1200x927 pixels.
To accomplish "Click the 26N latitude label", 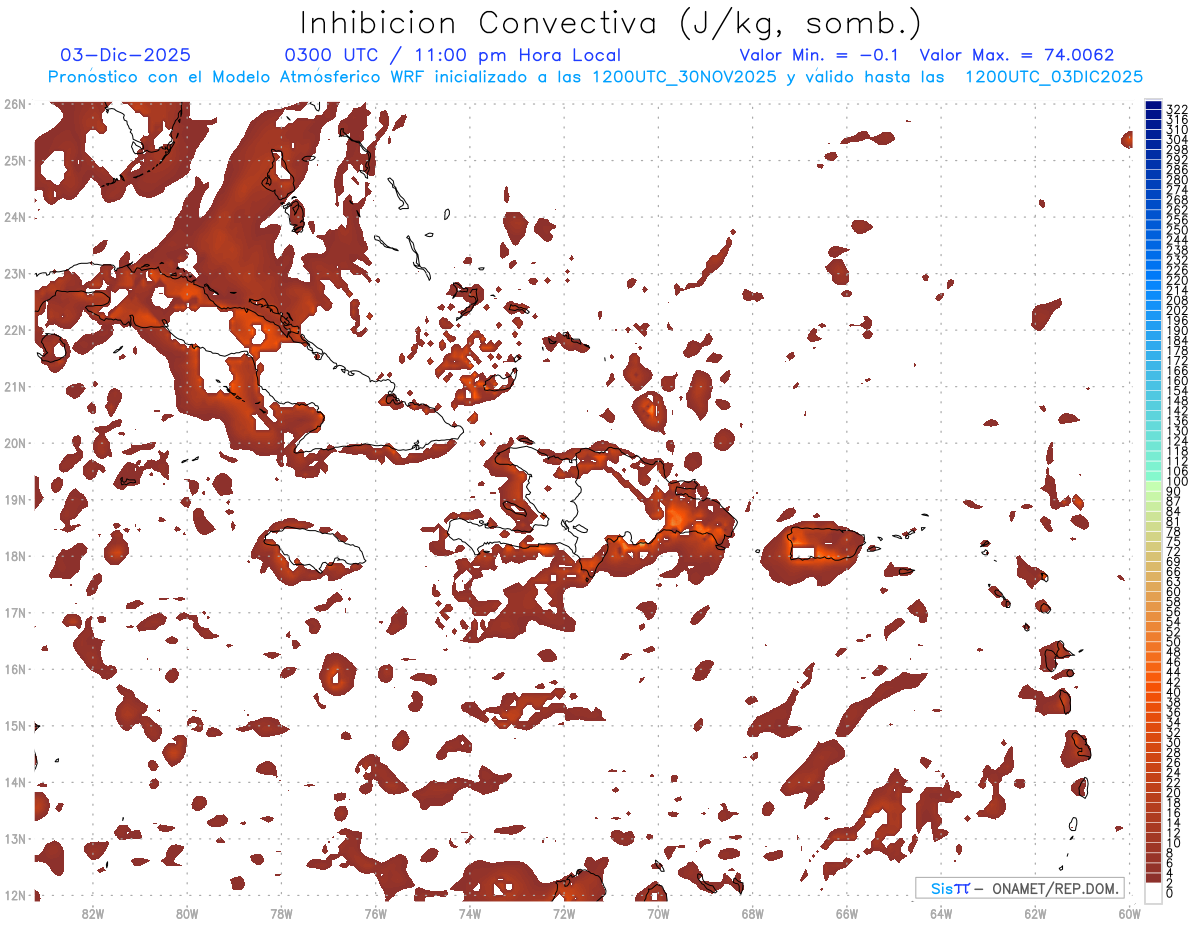I will pyautogui.click(x=14, y=104).
